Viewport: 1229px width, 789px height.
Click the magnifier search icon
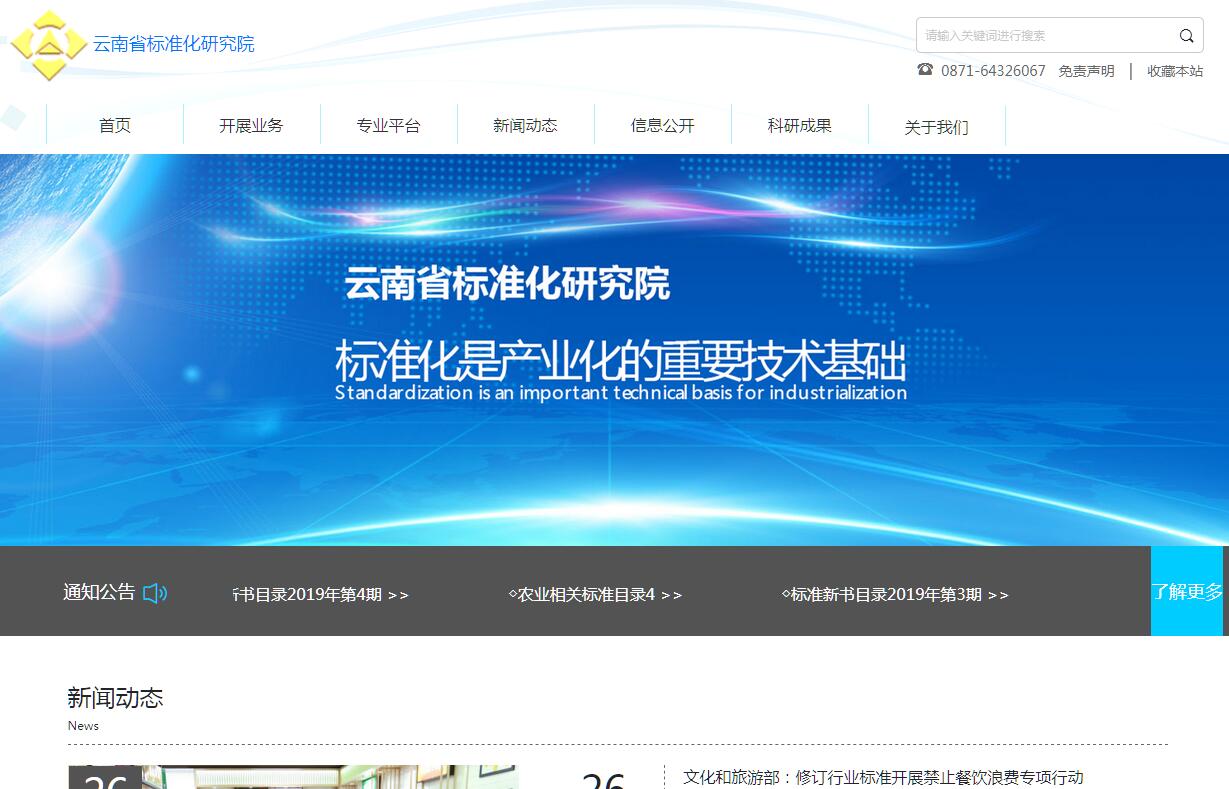[1186, 36]
